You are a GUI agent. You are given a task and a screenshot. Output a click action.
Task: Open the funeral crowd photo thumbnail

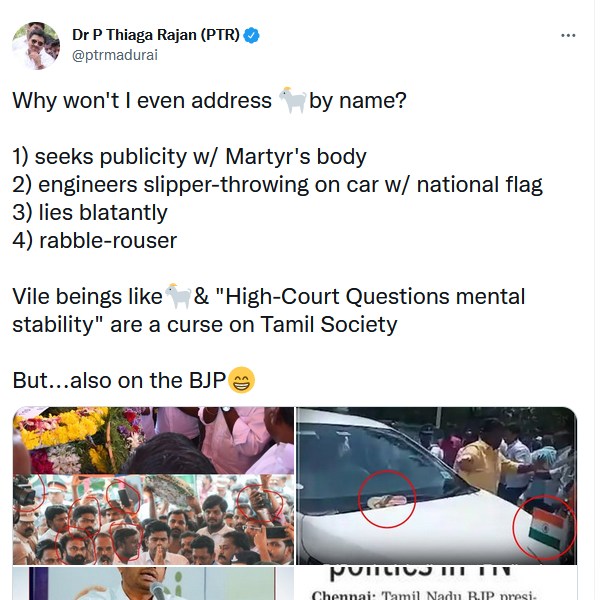153,486
